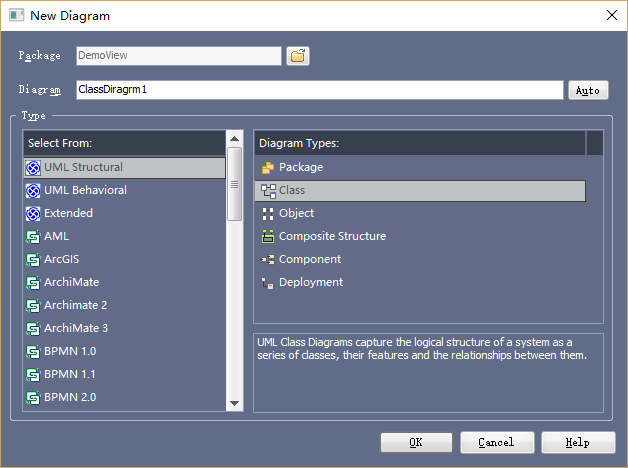Click the Select From scrollbar thumb
This screenshot has height=468, width=628.
235,184
